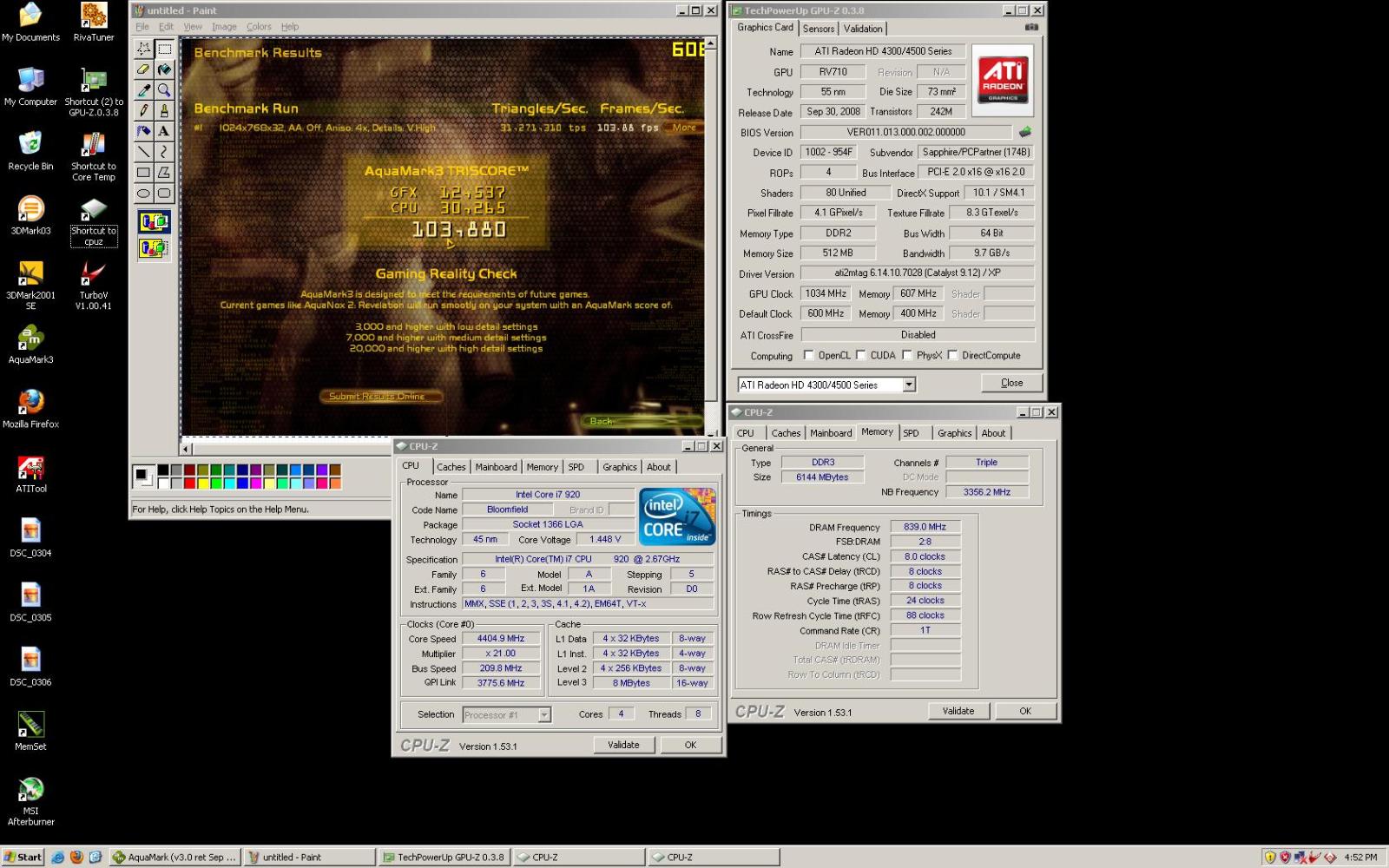1389x868 pixels.
Task: Open the graphics card selector dropdown in GPU-Z
Action: coord(909,385)
